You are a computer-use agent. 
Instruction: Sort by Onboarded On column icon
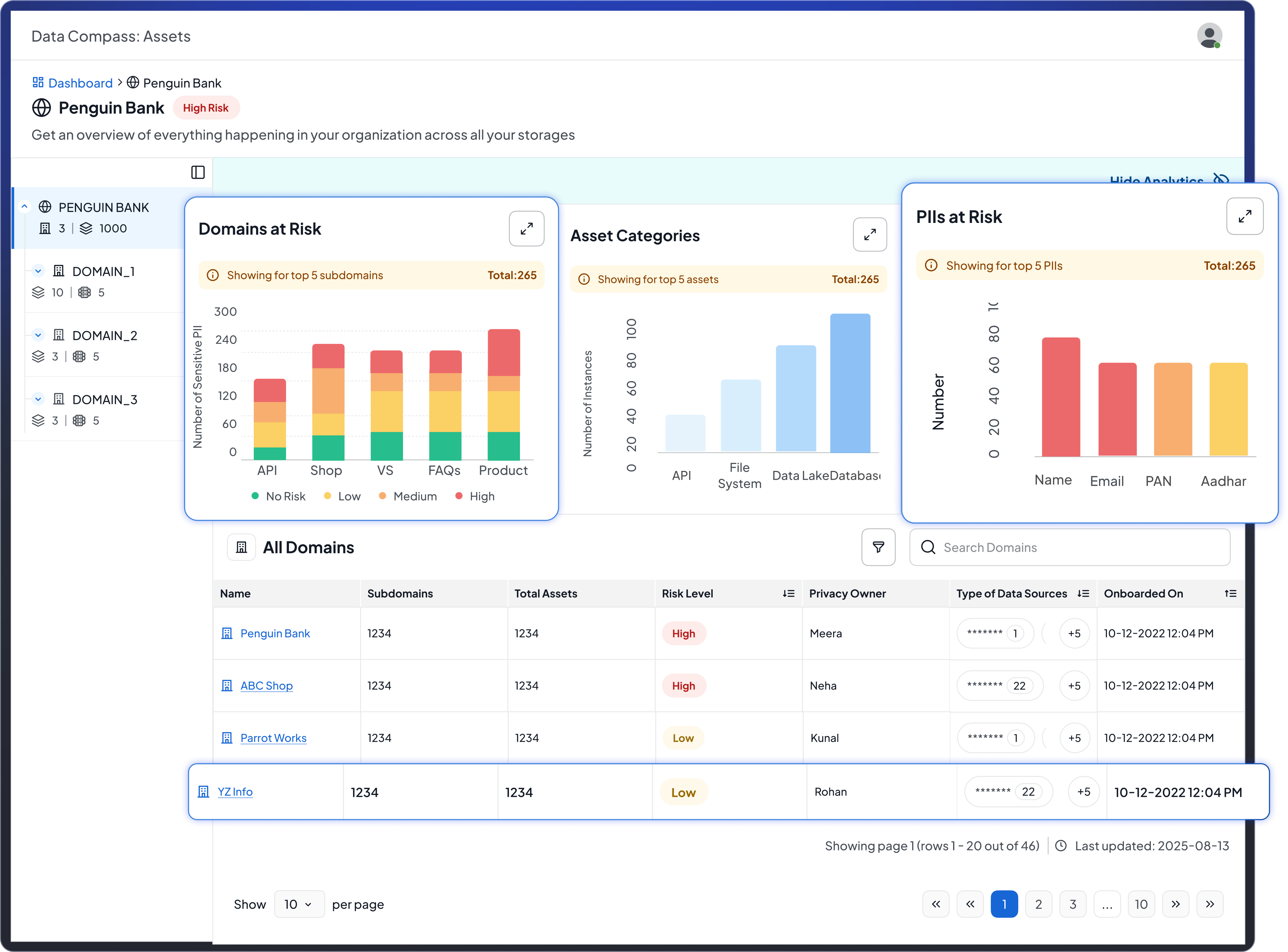1230,594
